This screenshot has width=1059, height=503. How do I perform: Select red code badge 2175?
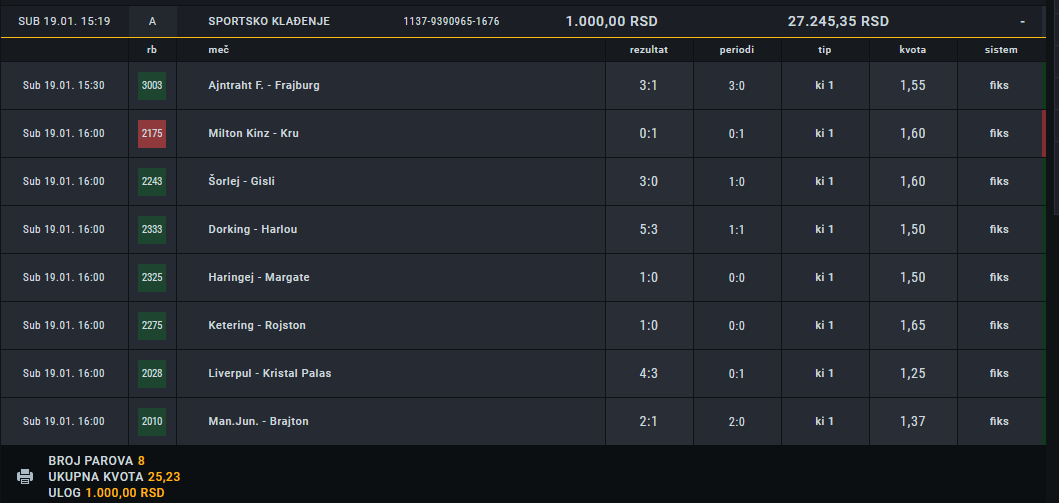[x=152, y=134]
